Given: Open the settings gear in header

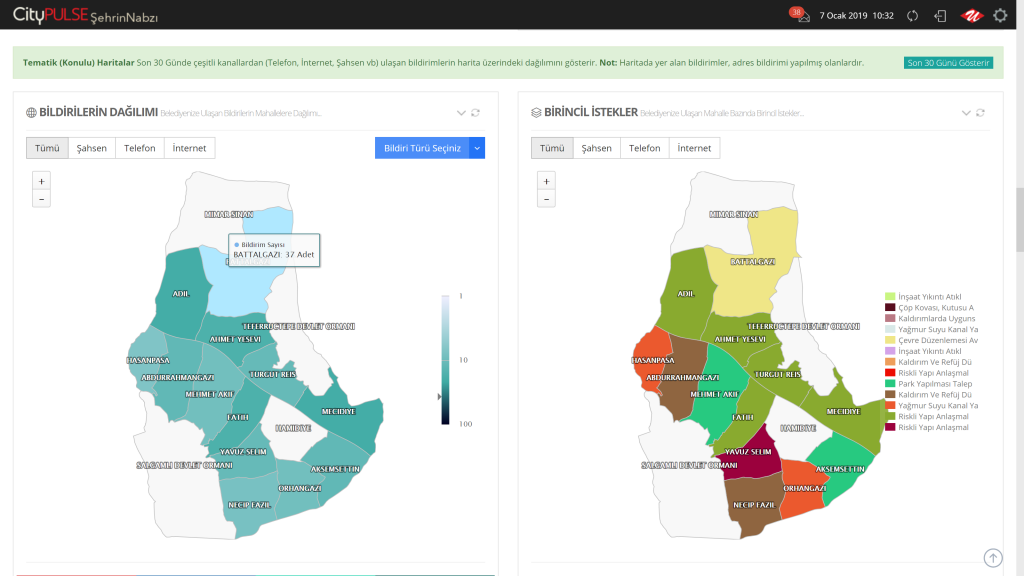Looking at the screenshot, I should pyautogui.click(x=1000, y=16).
